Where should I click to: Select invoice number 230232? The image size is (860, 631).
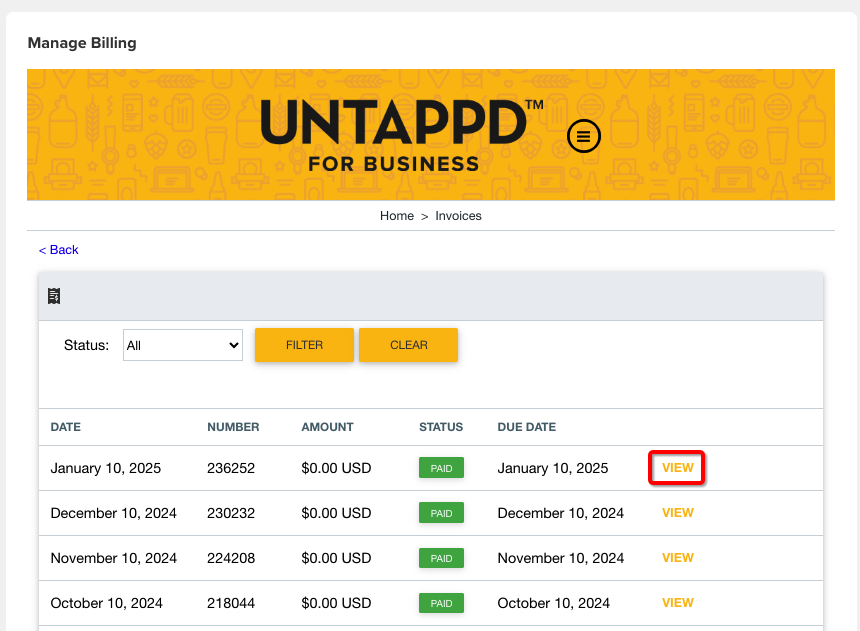tap(231, 513)
